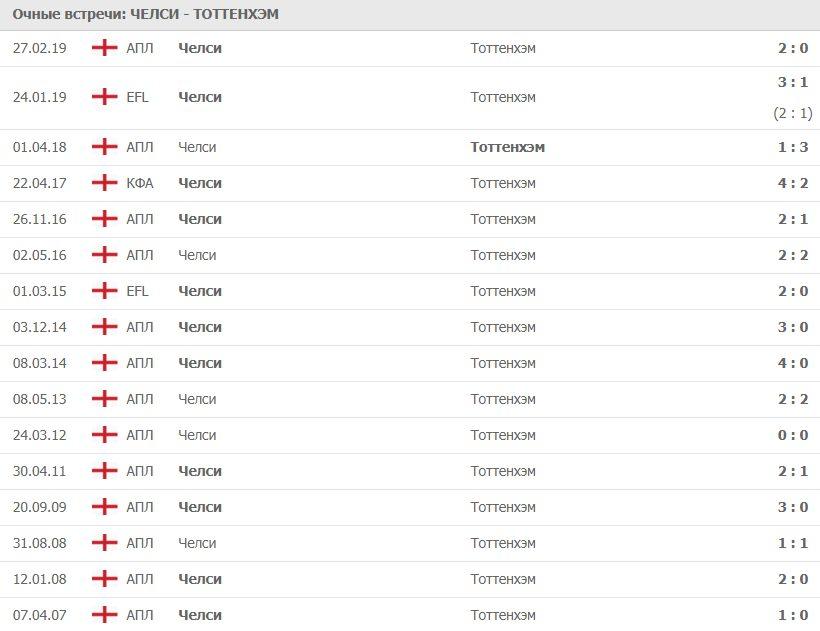The width and height of the screenshot is (820, 631).
Task: Select the England flag in the 31.08.08 row
Action: [104, 543]
